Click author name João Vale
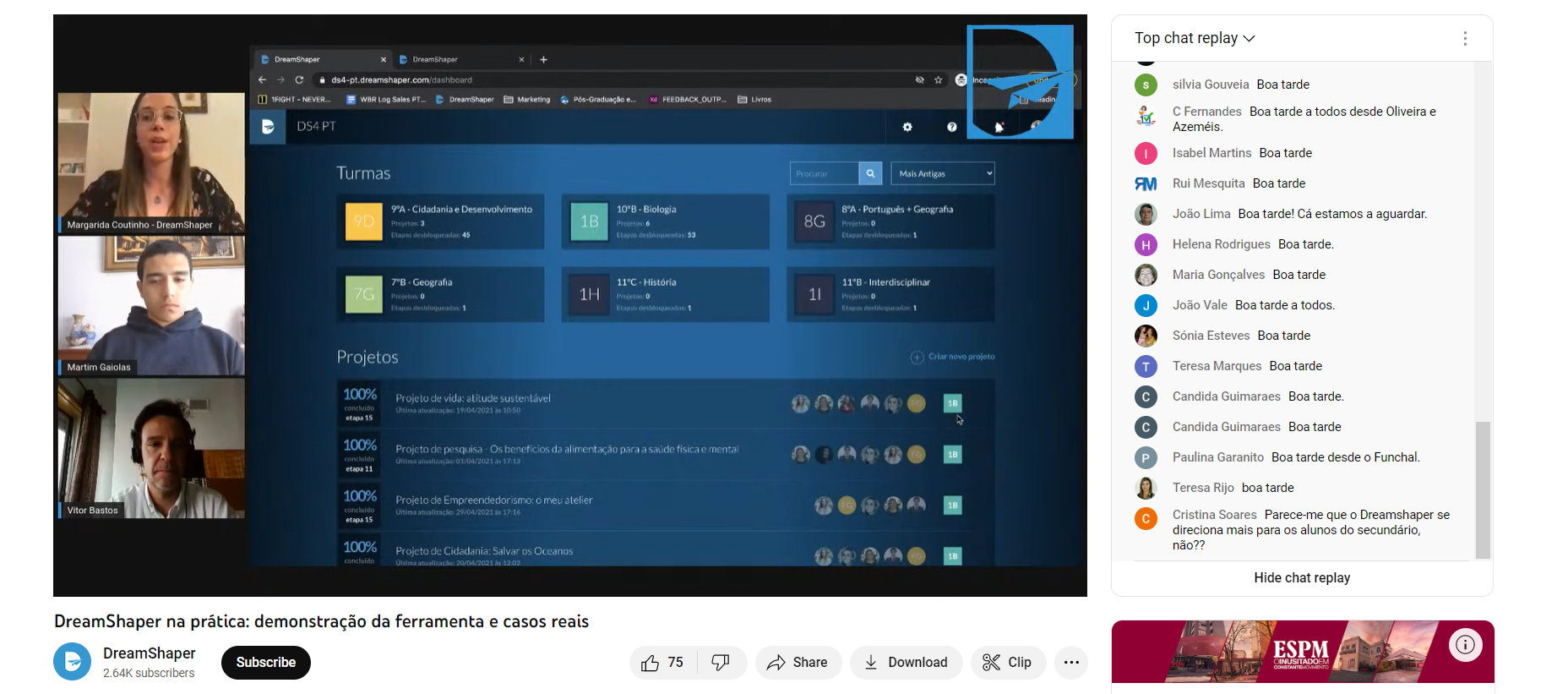Viewport: 1568px width, 694px height. (x=1200, y=305)
